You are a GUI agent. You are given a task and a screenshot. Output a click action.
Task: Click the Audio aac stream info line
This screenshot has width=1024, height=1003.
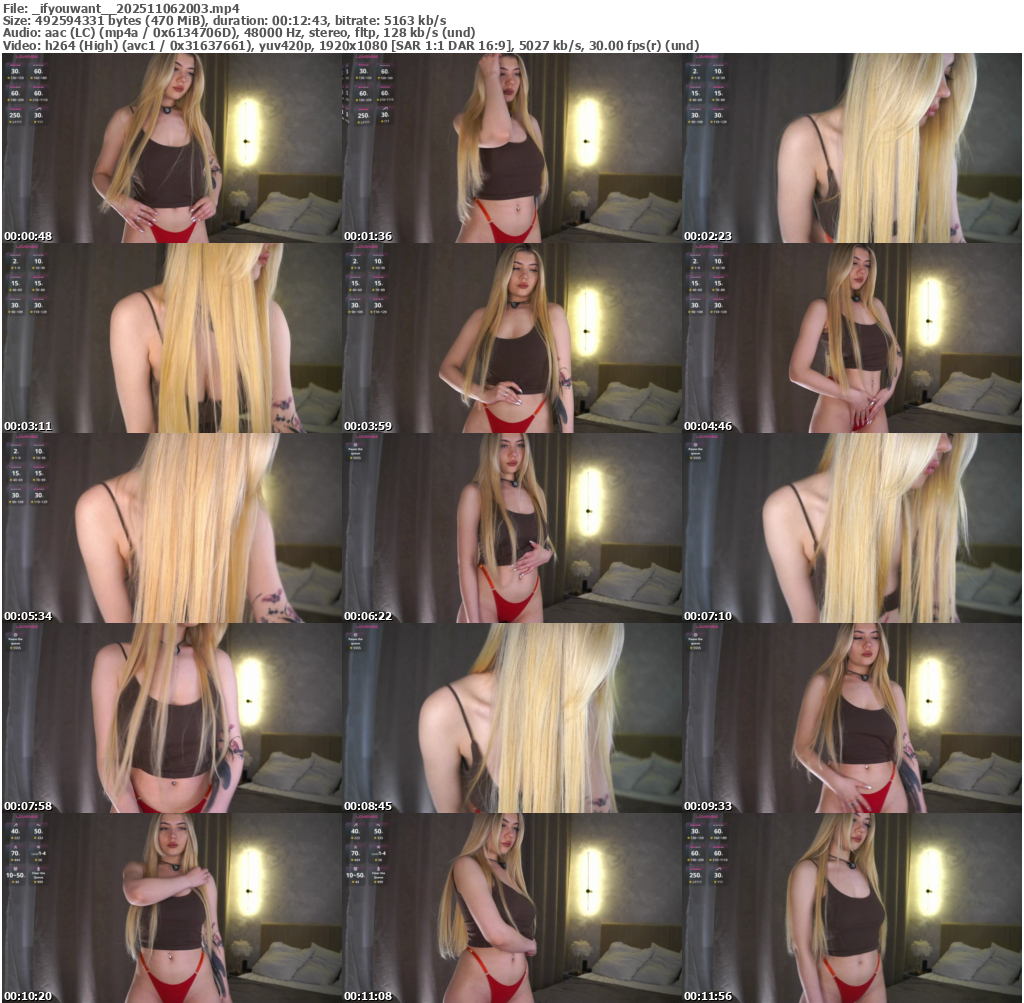(x=239, y=33)
